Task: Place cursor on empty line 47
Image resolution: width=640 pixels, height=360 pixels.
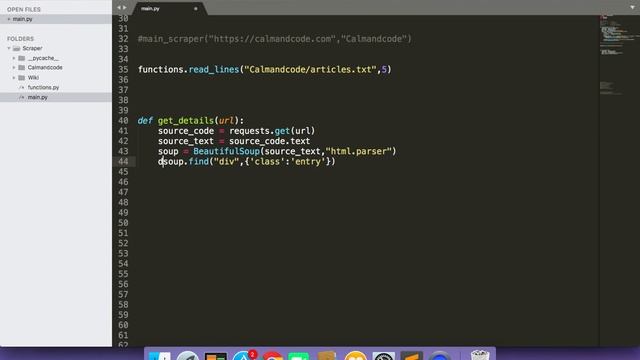Action: pos(367,192)
